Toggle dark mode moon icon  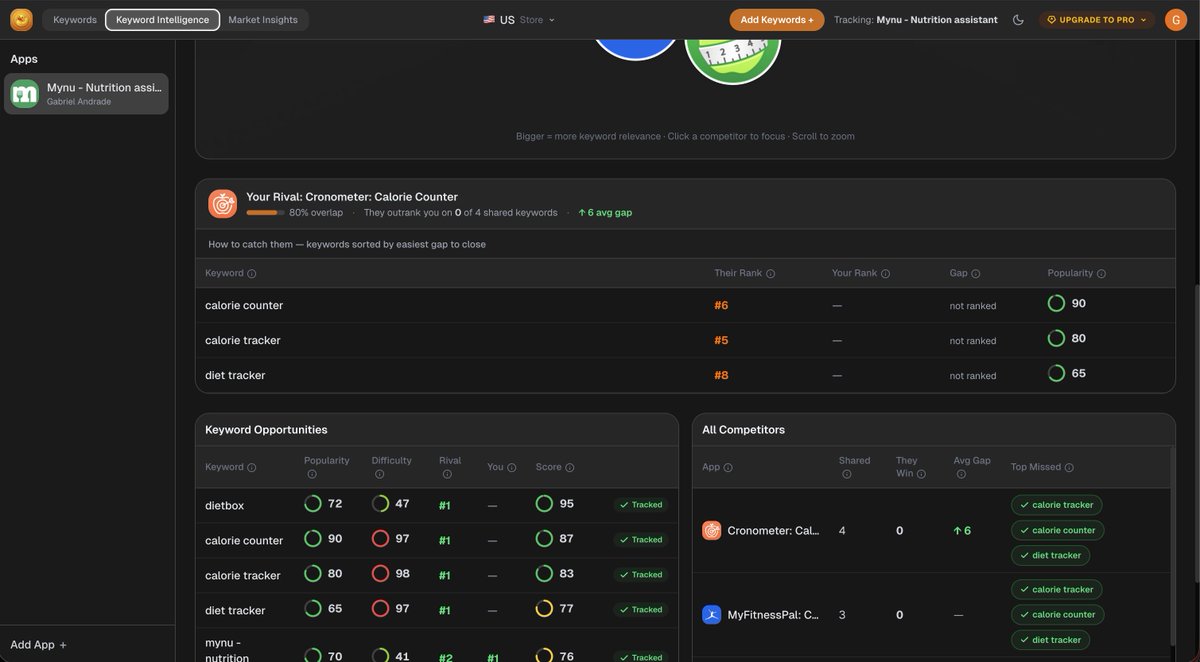pos(1018,20)
